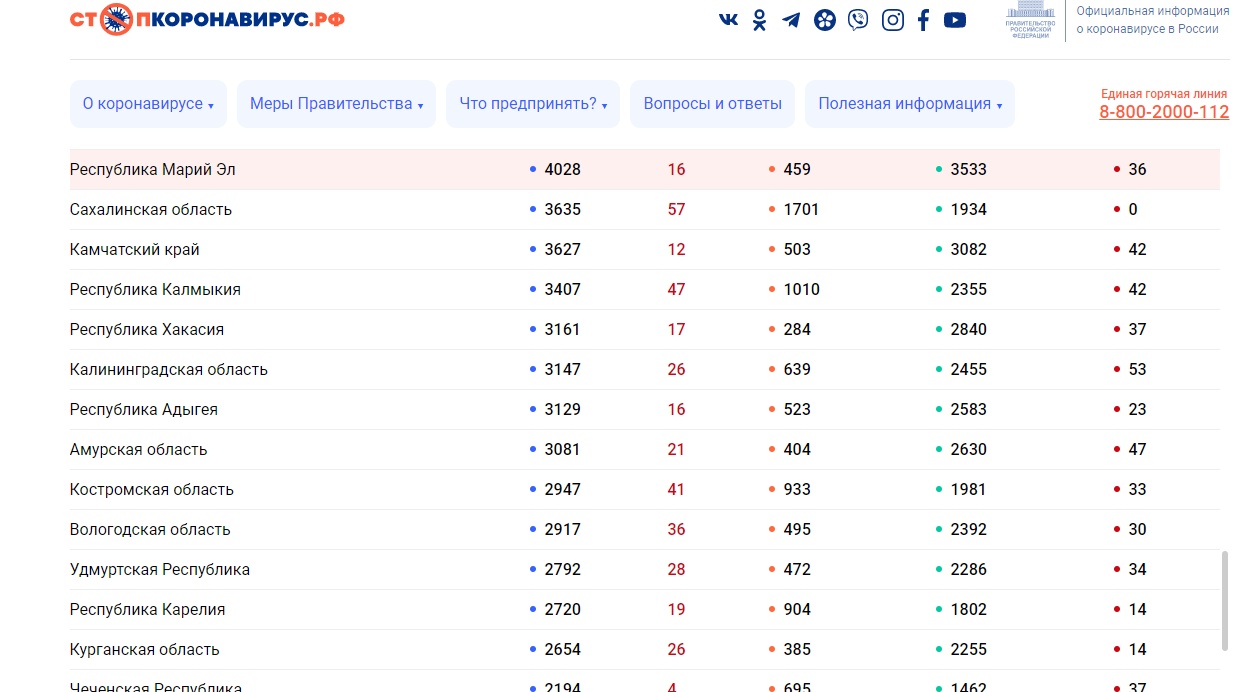This screenshot has width=1245, height=692.
Task: Click the Odnoklassniki icon
Action: (759, 20)
